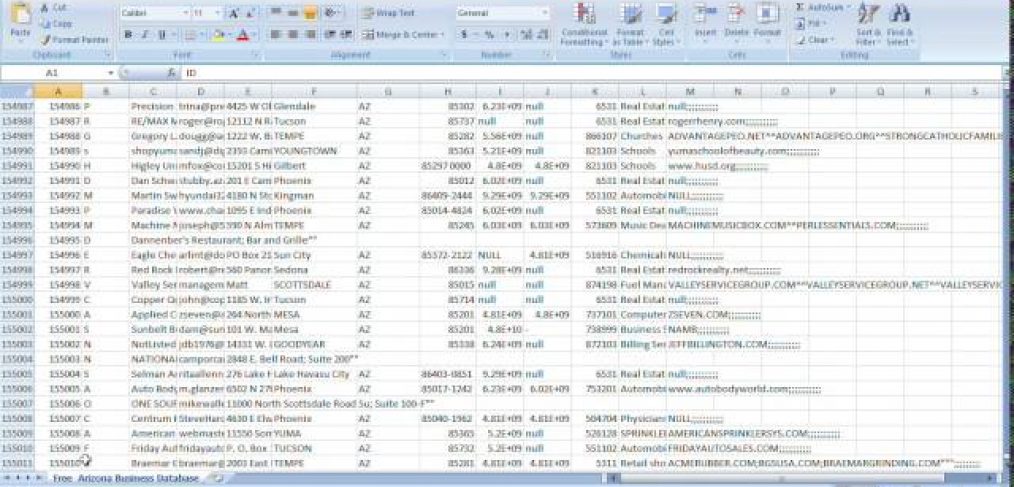The width and height of the screenshot is (1014, 487).
Task: Apply Comma Style number format
Action: pyautogui.click(x=506, y=35)
